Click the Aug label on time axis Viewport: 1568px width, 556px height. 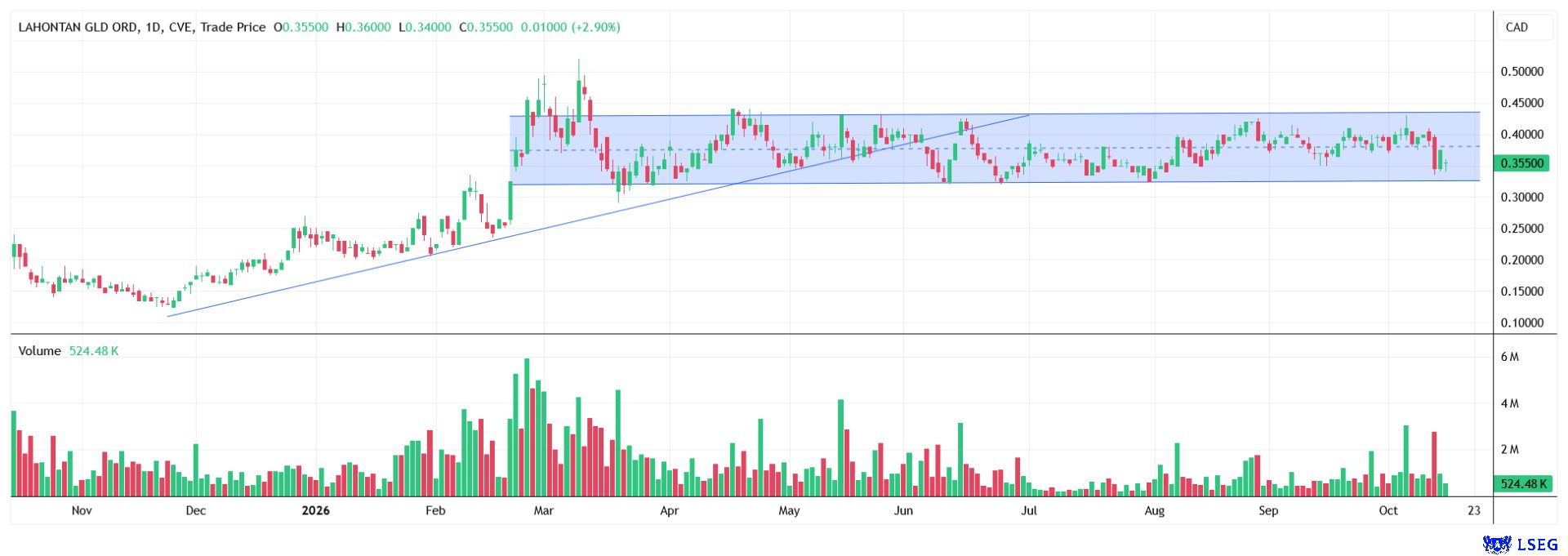tap(1154, 511)
